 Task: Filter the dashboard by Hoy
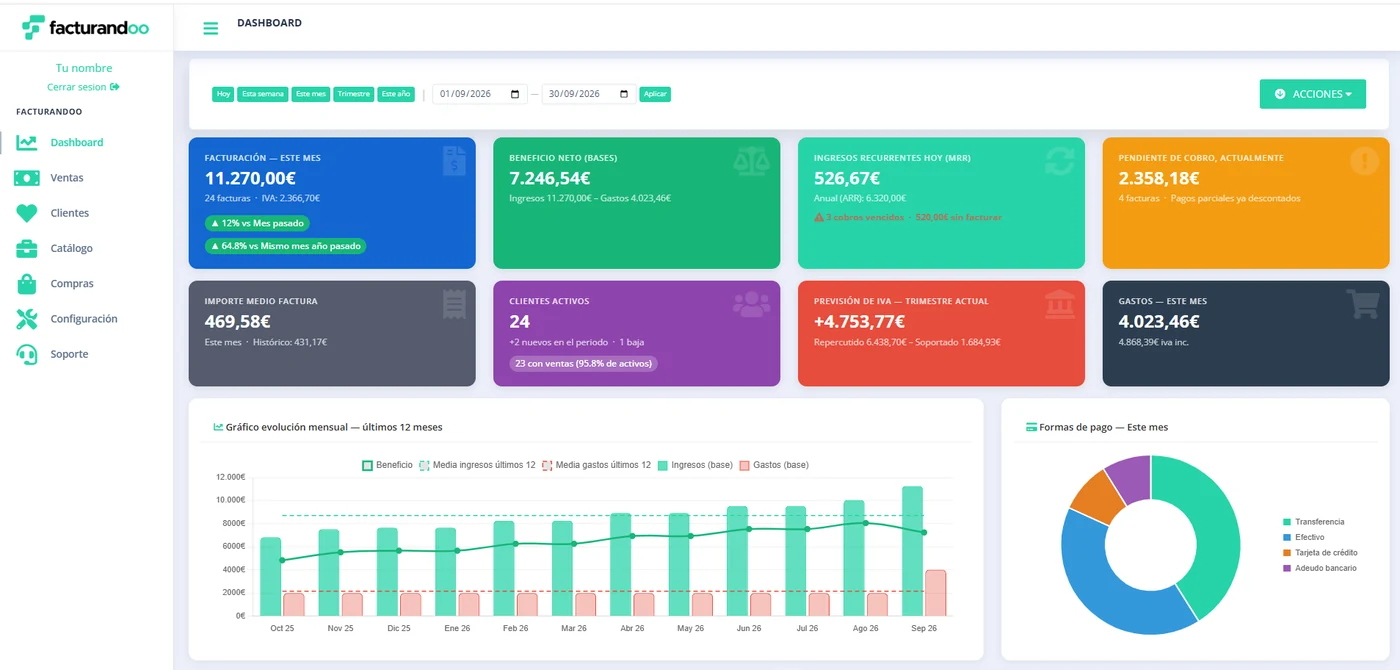223,94
